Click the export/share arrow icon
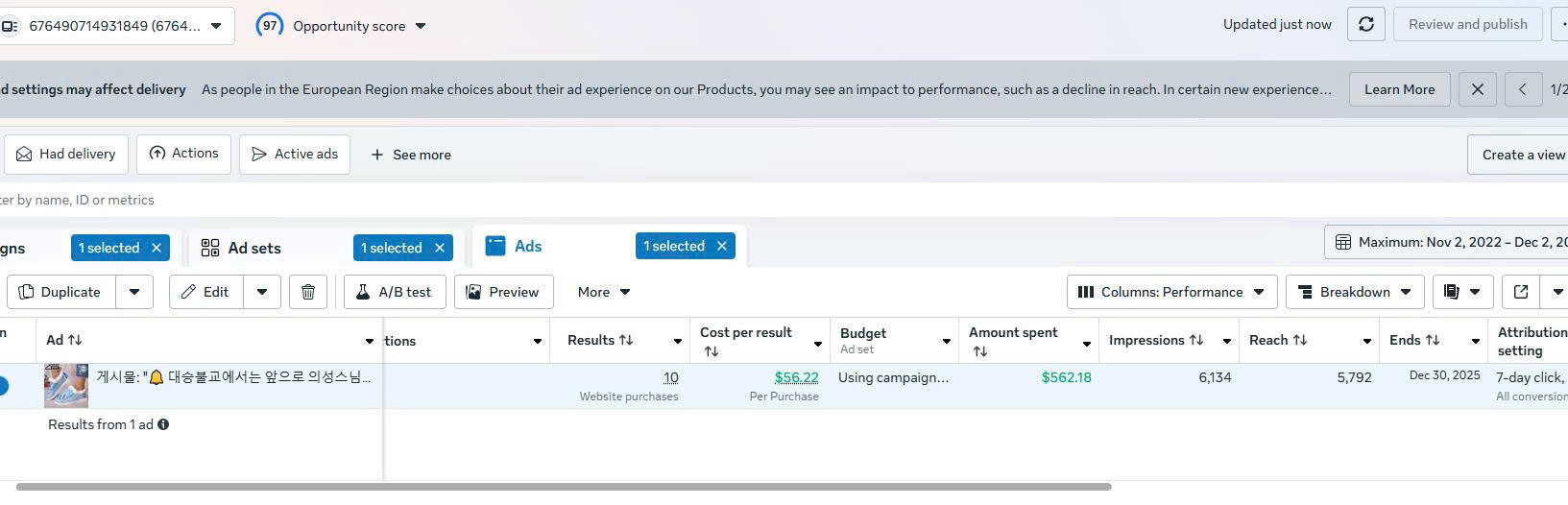This screenshot has width=1568, height=505. click(1521, 292)
